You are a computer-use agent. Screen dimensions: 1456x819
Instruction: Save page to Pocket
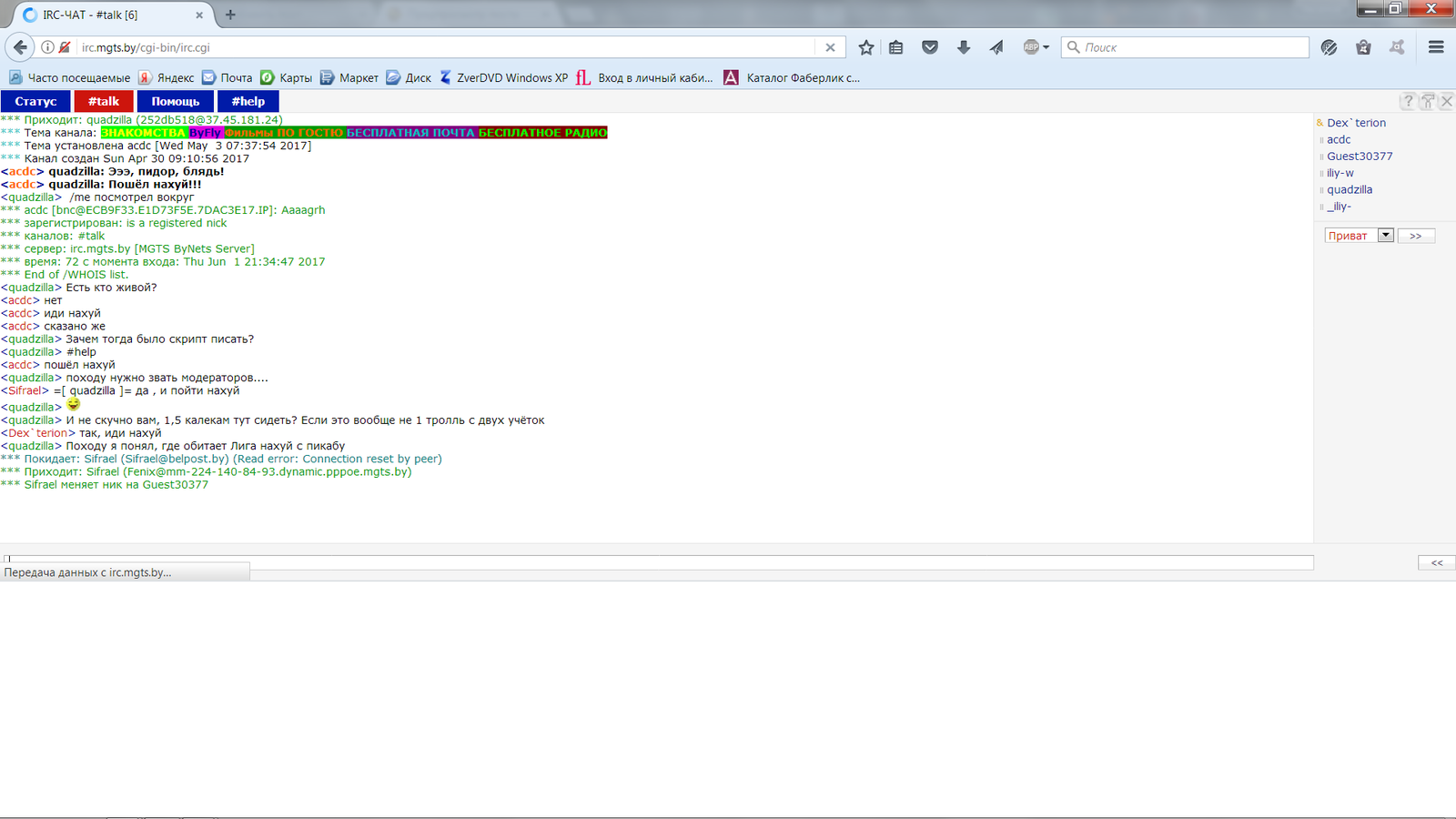(x=930, y=47)
